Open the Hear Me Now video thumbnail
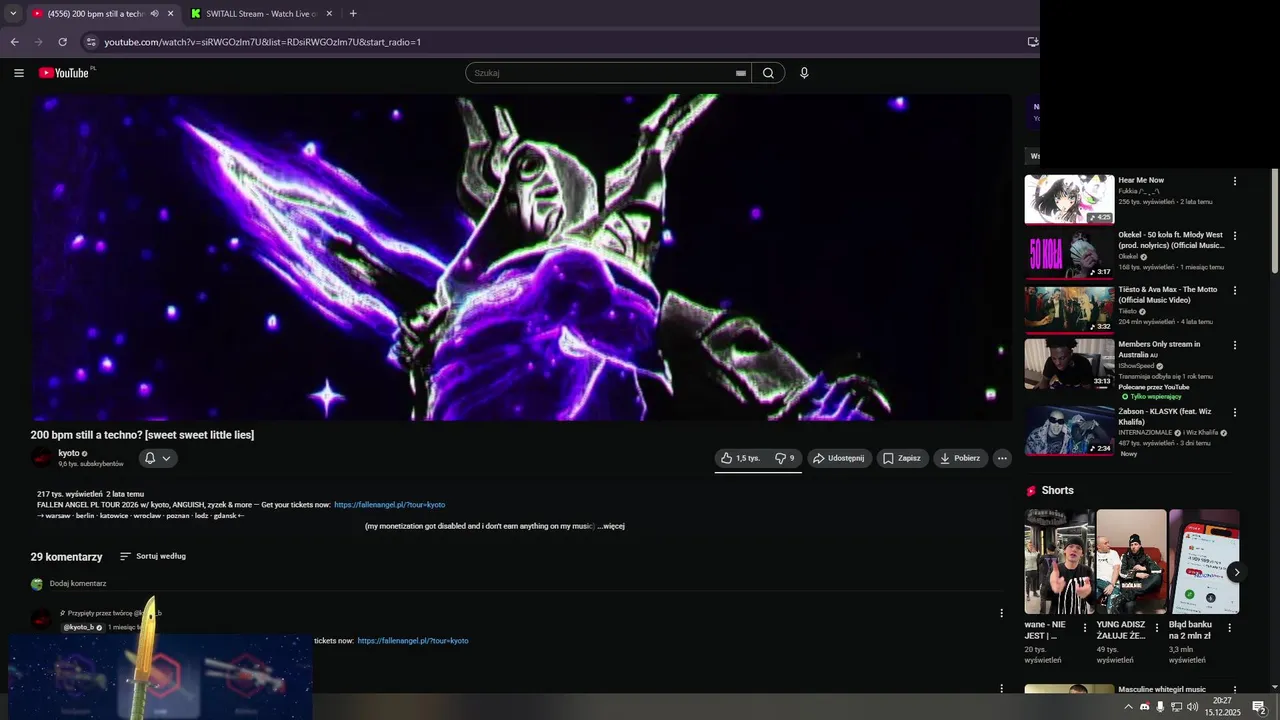This screenshot has width=1280, height=720. tap(1069, 200)
